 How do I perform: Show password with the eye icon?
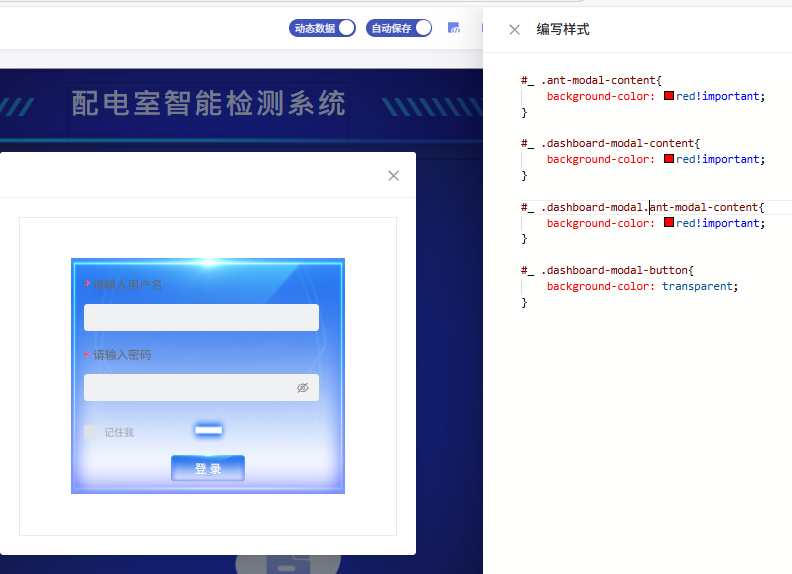click(303, 388)
